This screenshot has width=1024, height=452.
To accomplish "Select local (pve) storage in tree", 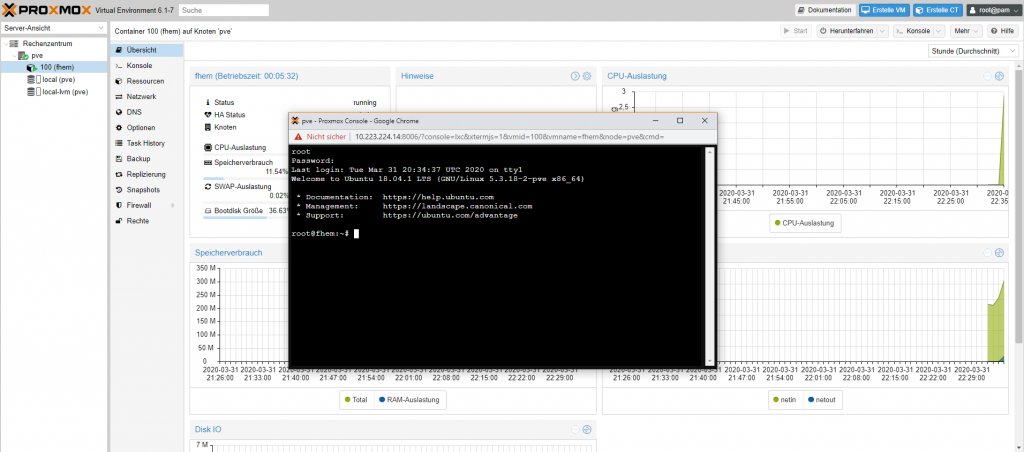I will tap(59, 80).
